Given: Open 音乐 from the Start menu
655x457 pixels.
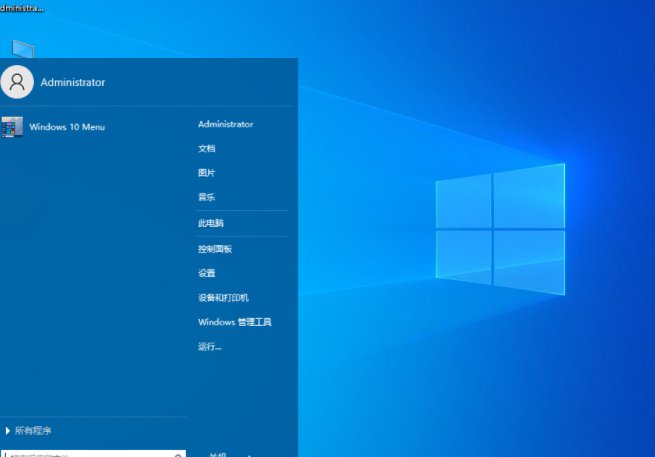Looking at the screenshot, I should coord(206,197).
